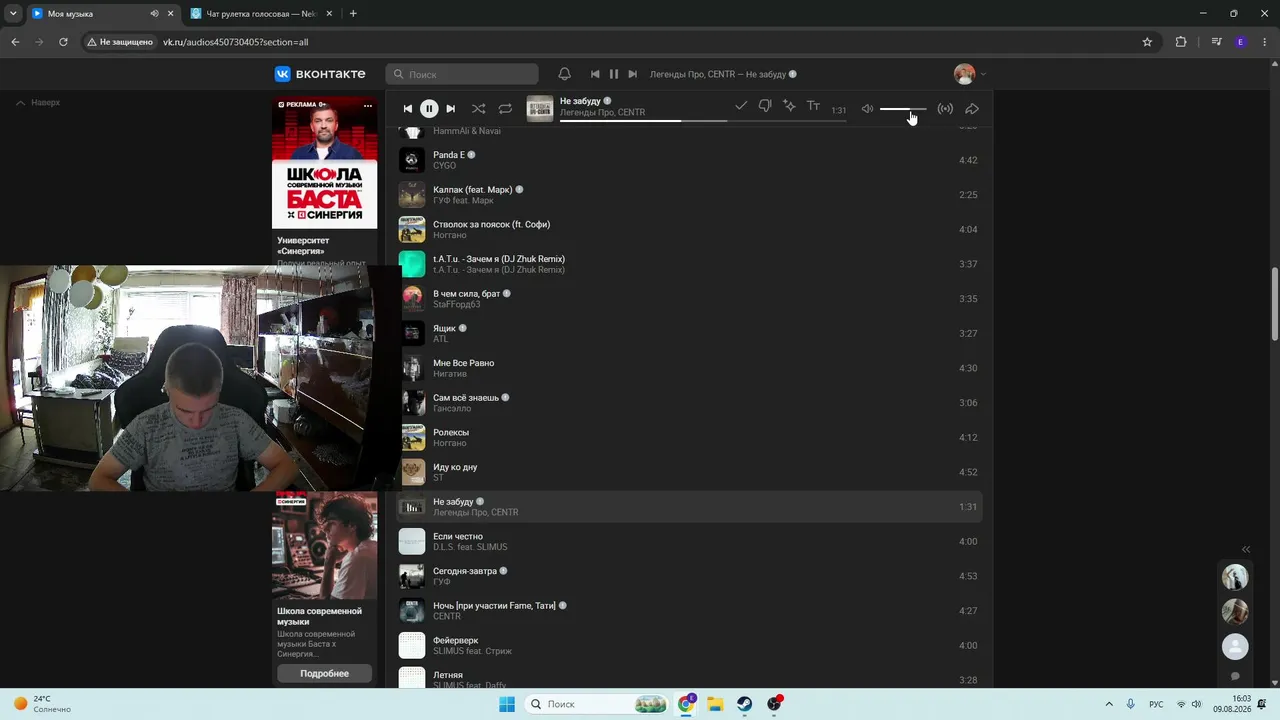Viewport: 1280px width, 720px height.
Task: Toggle shuffle mode in the player
Action: [479, 108]
